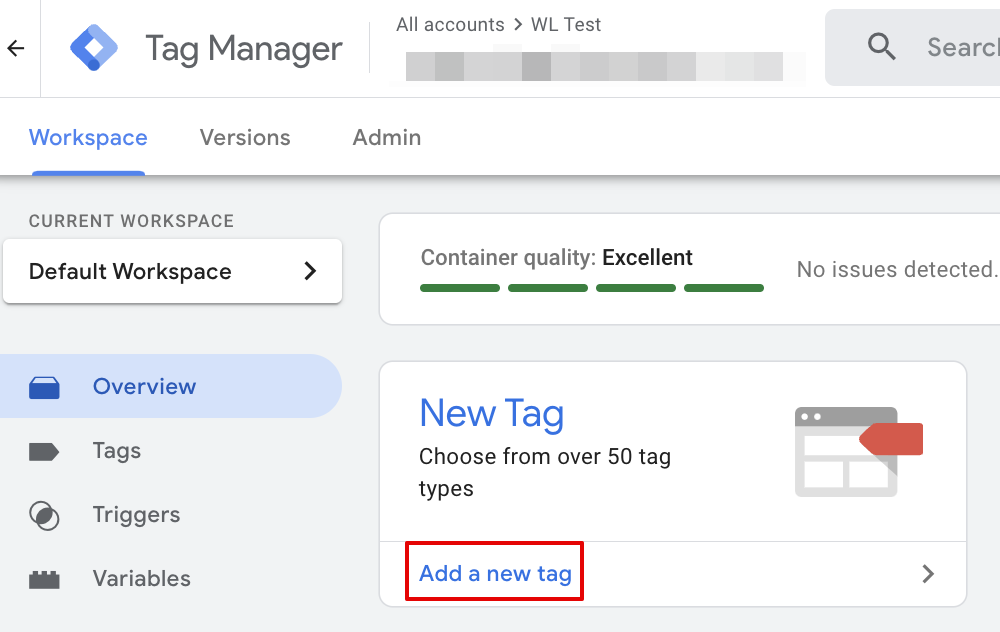This screenshot has width=1000, height=632.
Task: Click the All accounts breadcrumb link
Action: point(450,25)
